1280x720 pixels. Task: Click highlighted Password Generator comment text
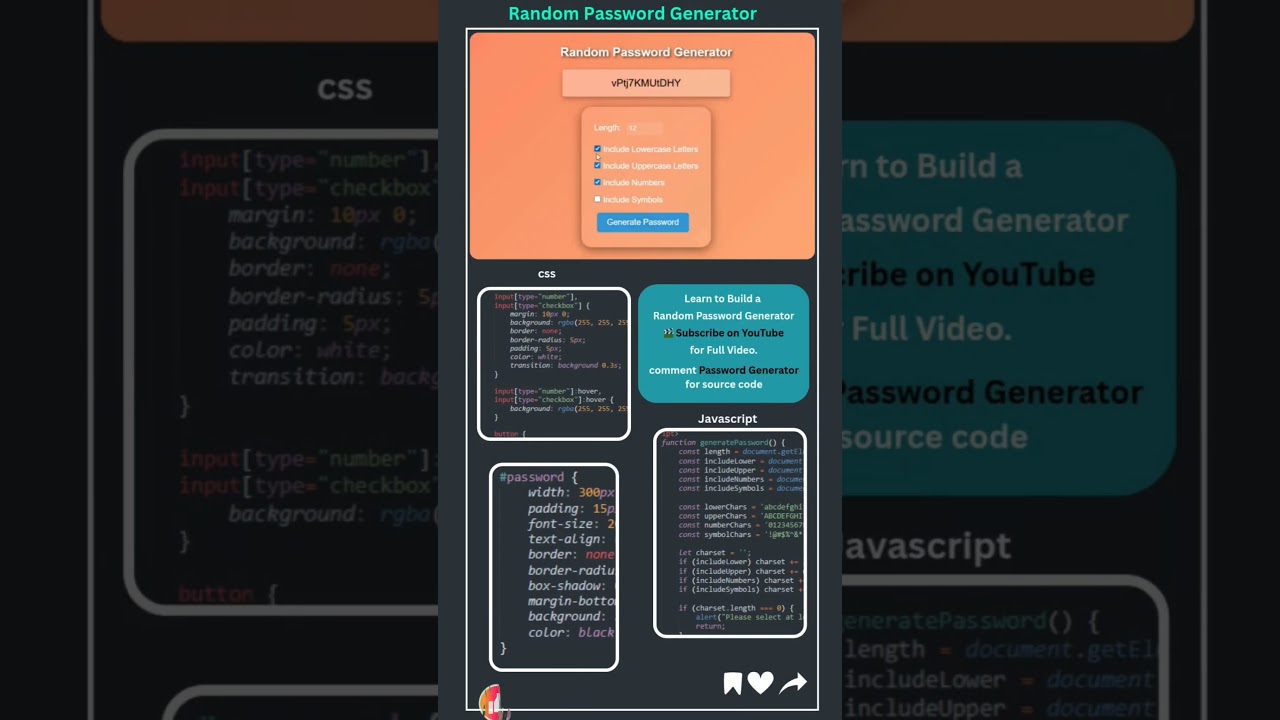[x=749, y=370]
